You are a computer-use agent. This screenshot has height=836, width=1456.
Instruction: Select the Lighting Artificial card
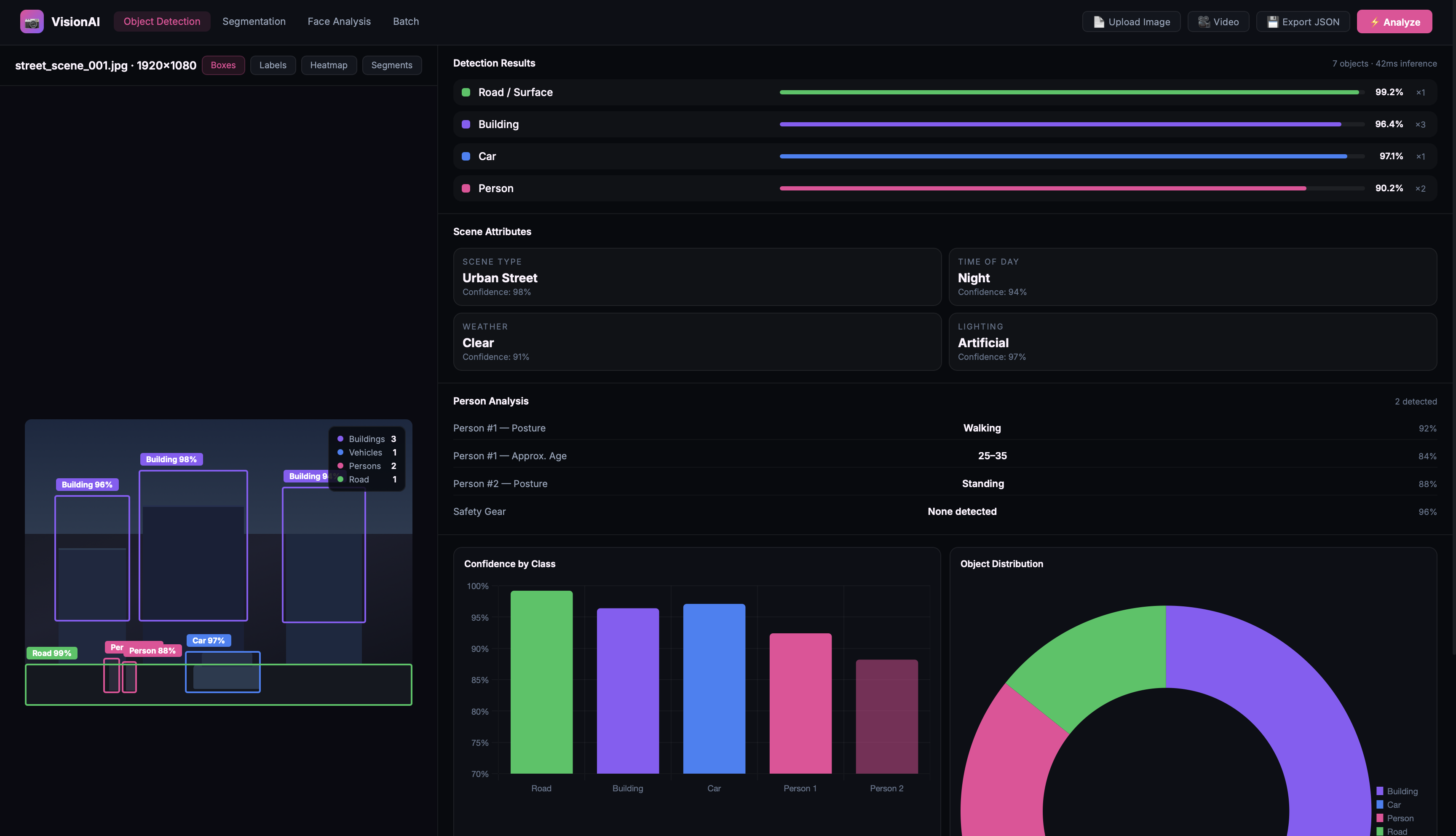point(1193,342)
